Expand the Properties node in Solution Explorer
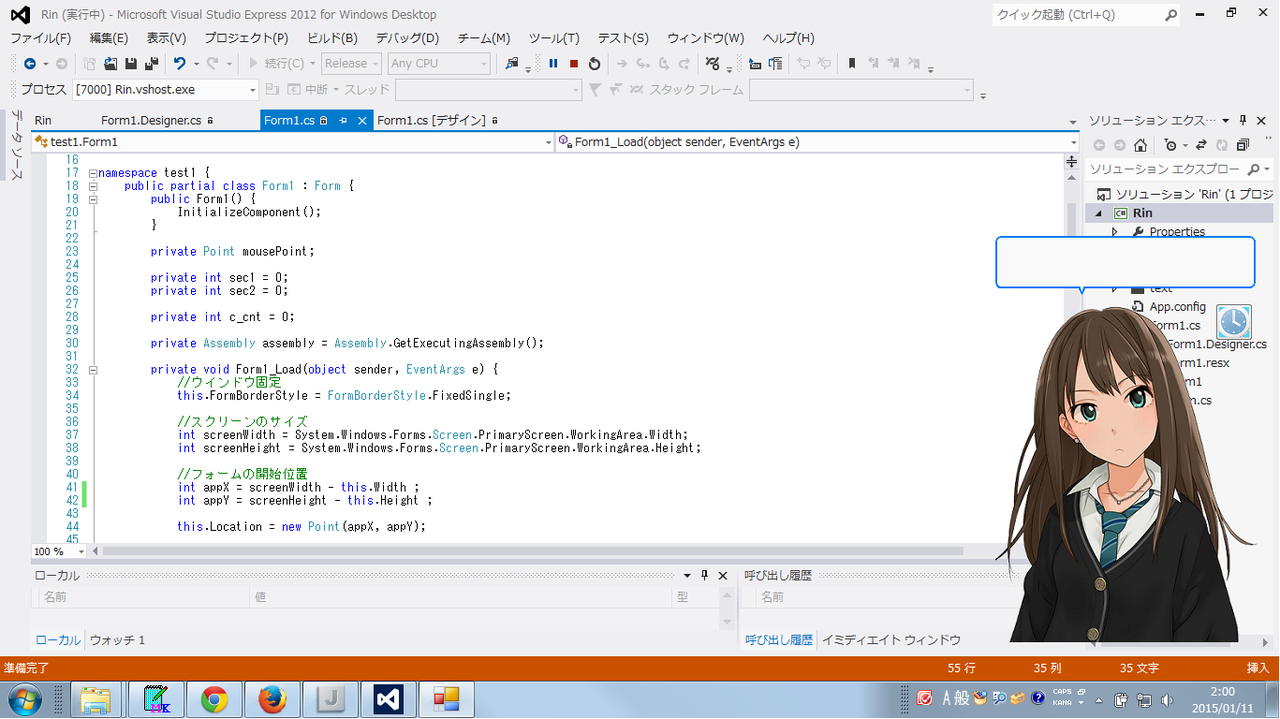This screenshot has width=1280, height=719. point(1115,232)
